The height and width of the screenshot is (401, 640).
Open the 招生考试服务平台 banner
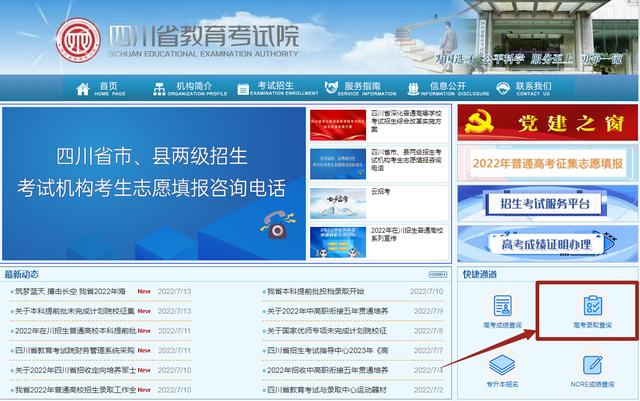pyautogui.click(x=547, y=203)
